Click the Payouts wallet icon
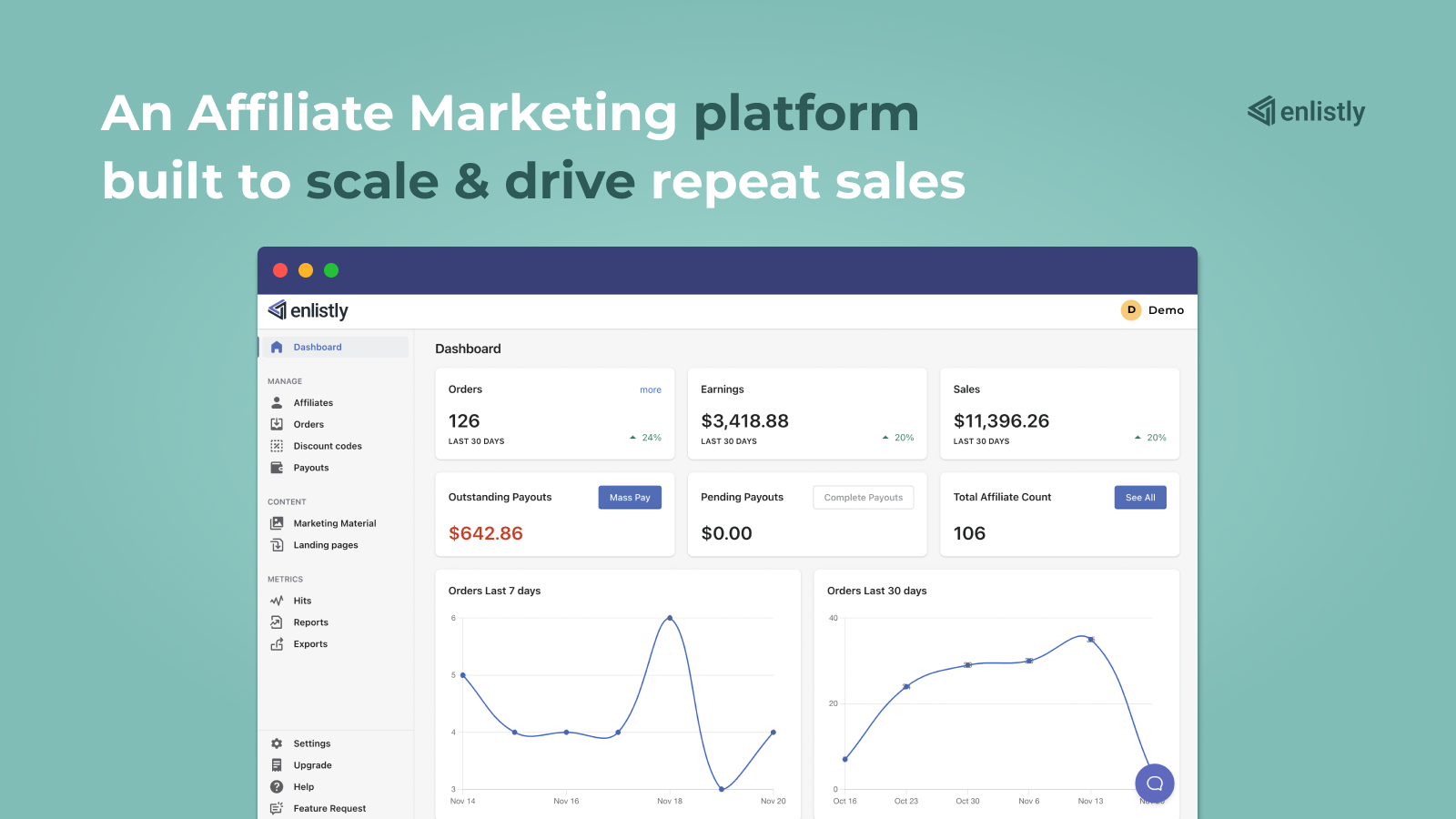 (x=277, y=468)
